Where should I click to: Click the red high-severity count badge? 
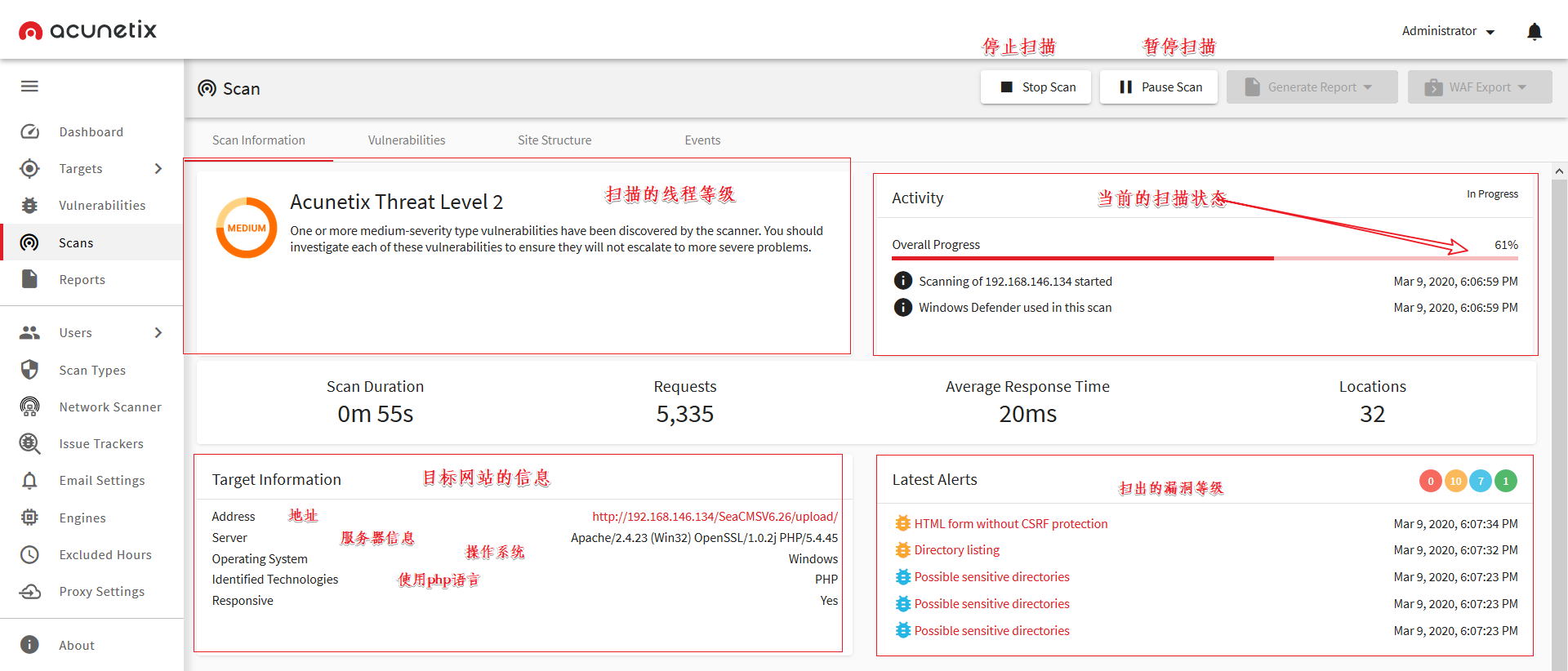tap(1430, 481)
